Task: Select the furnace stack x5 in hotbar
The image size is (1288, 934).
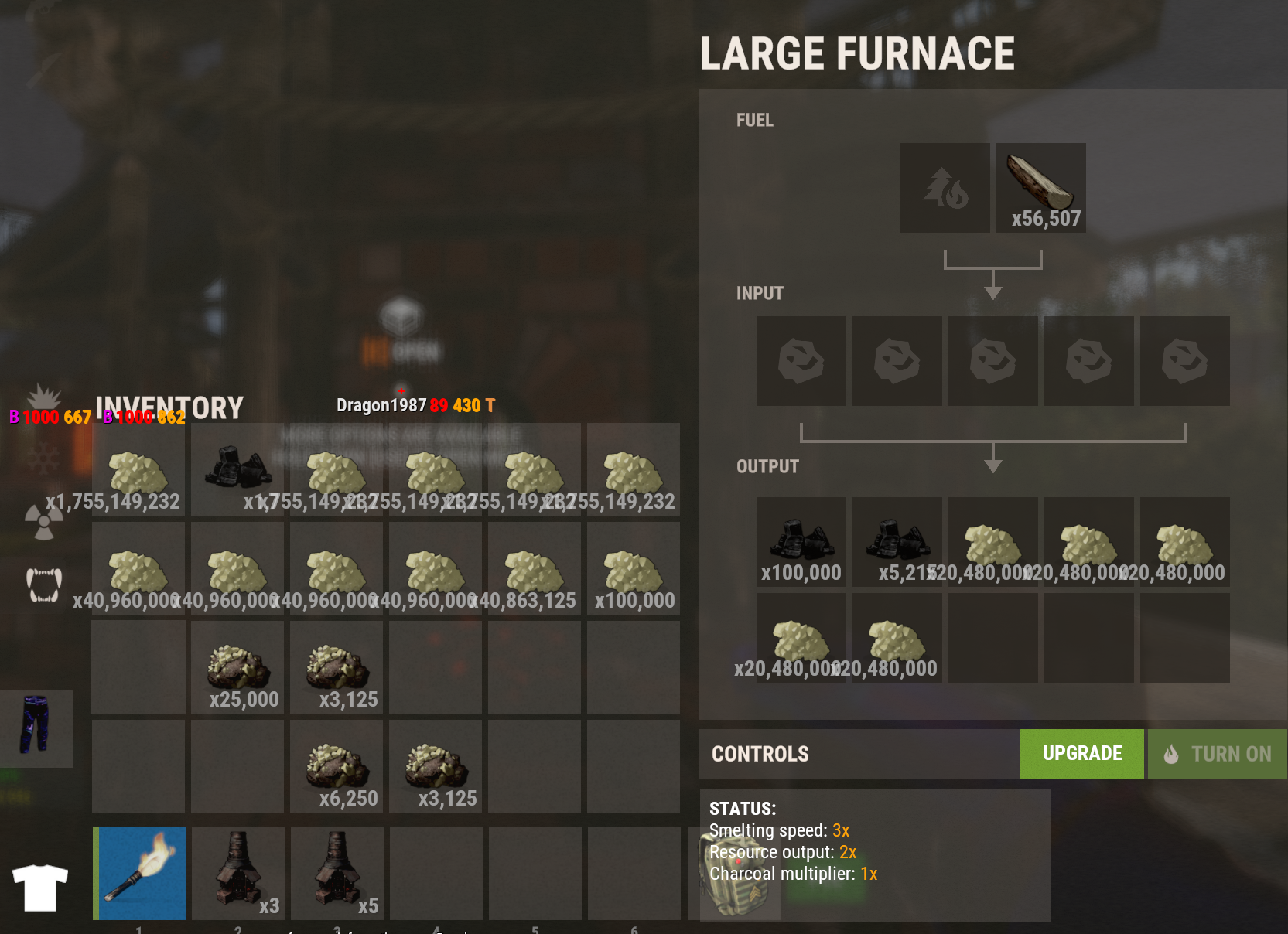Action: 337,873
